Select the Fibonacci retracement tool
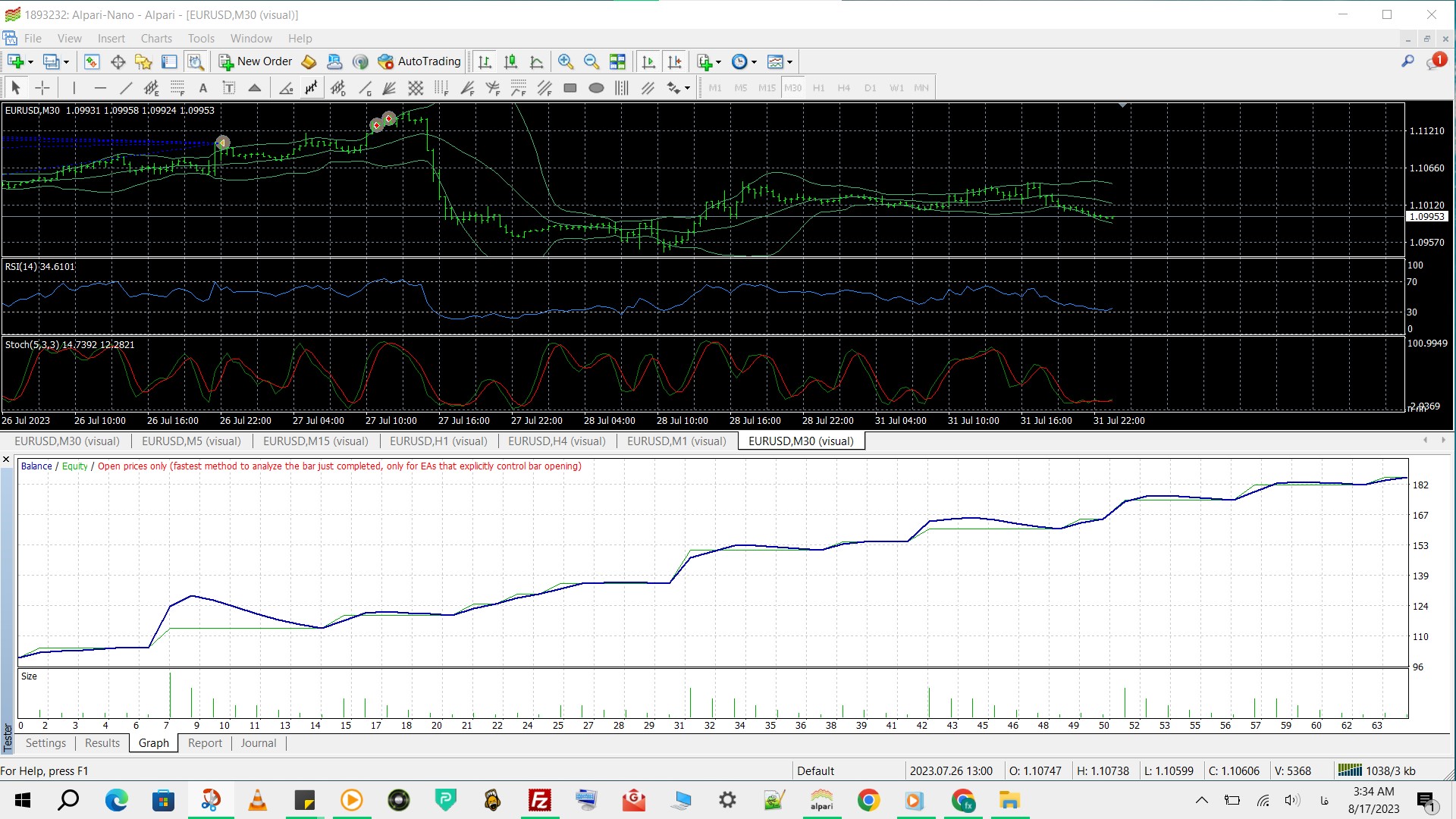The image size is (1456, 819). click(177, 88)
